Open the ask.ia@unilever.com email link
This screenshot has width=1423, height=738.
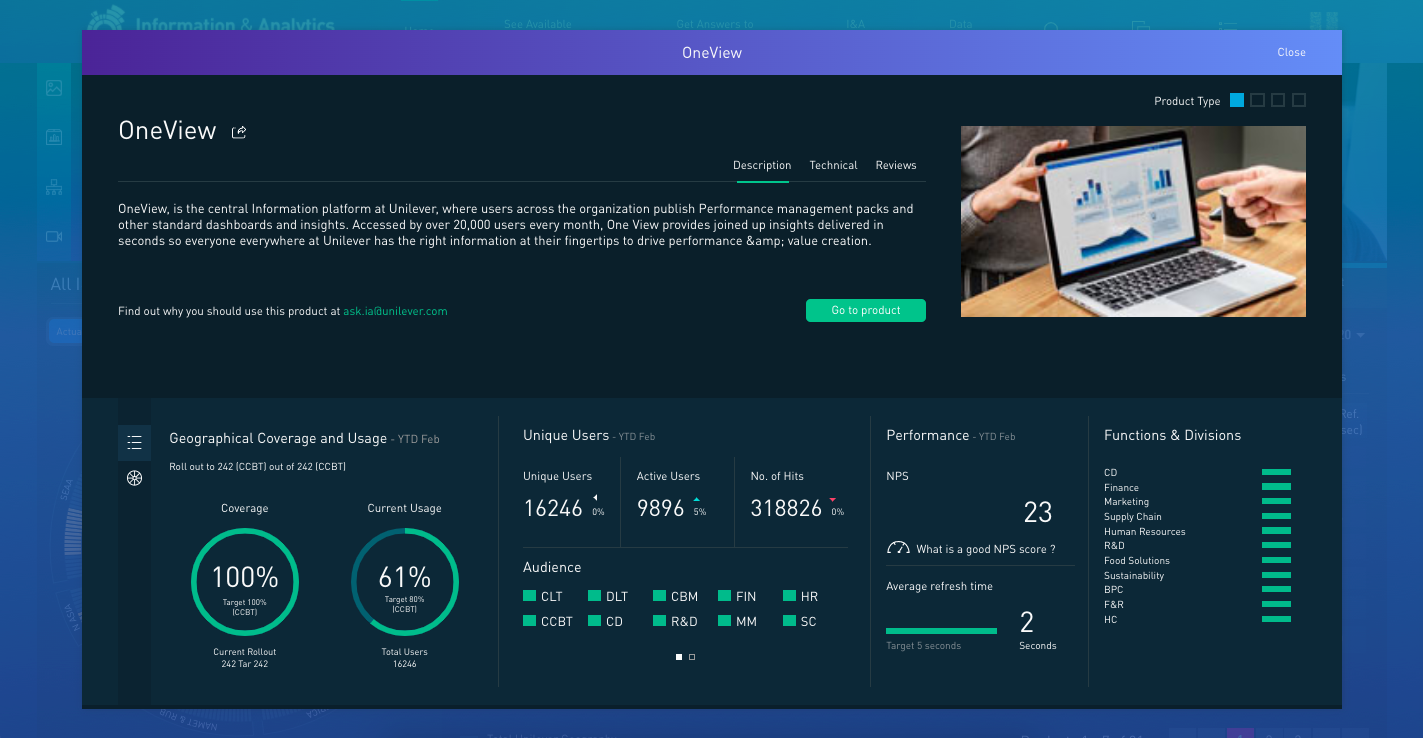396,311
